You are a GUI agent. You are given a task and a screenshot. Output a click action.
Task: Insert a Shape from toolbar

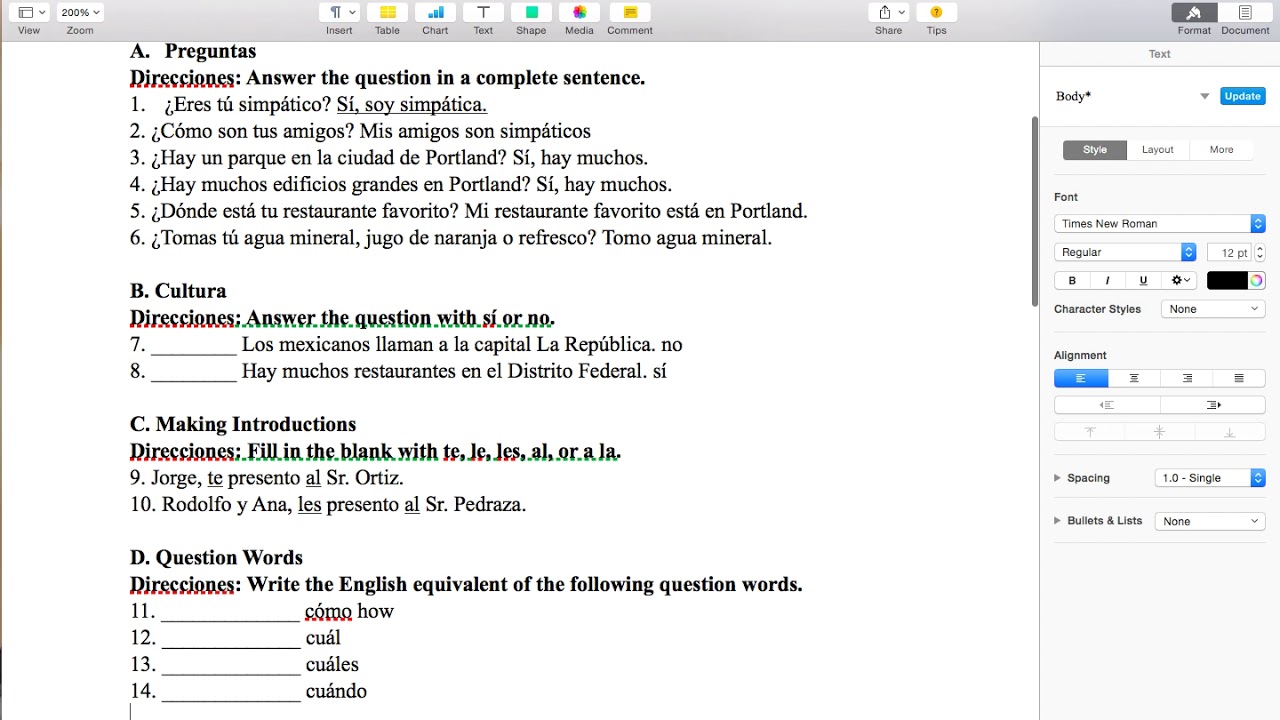tap(531, 12)
